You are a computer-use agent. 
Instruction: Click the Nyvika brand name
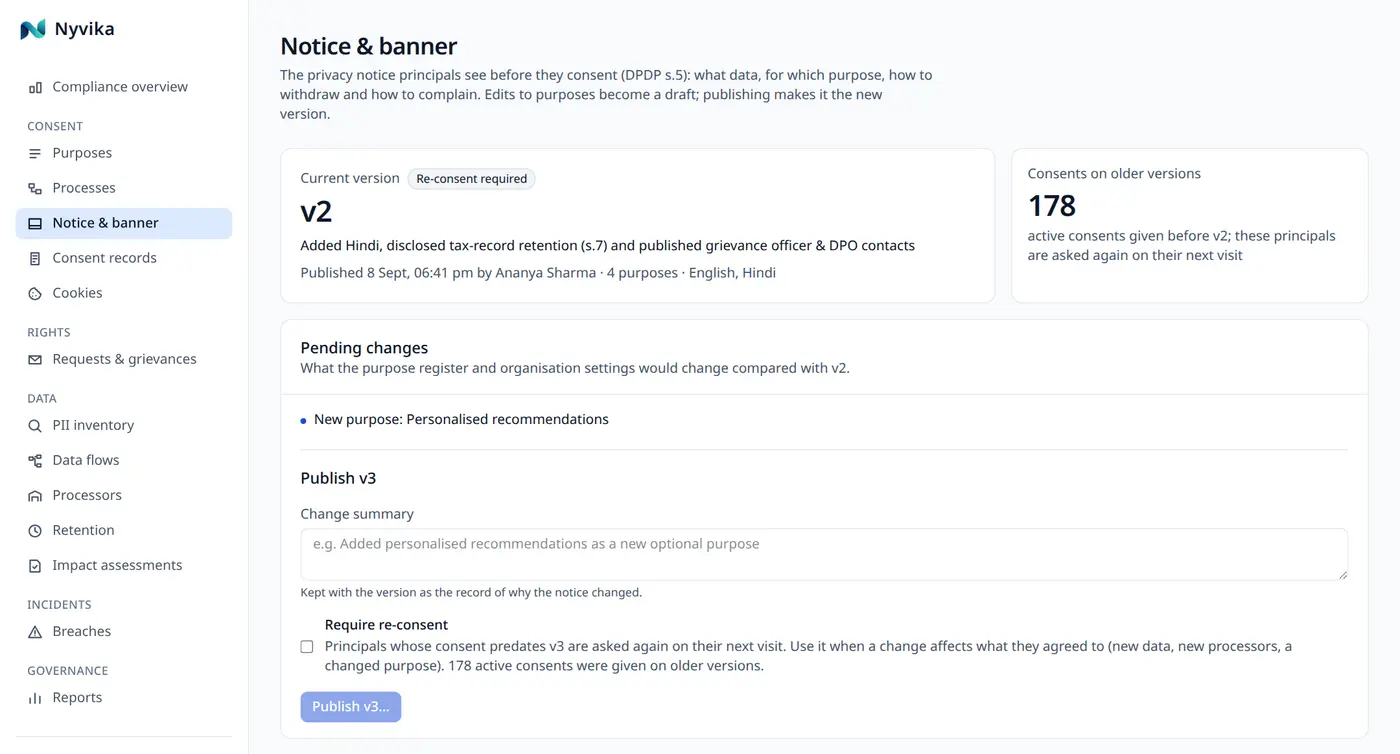point(84,29)
